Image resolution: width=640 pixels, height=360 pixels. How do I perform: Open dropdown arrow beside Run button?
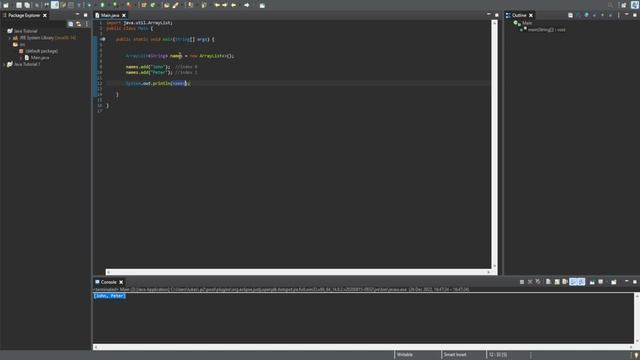coord(108,5)
